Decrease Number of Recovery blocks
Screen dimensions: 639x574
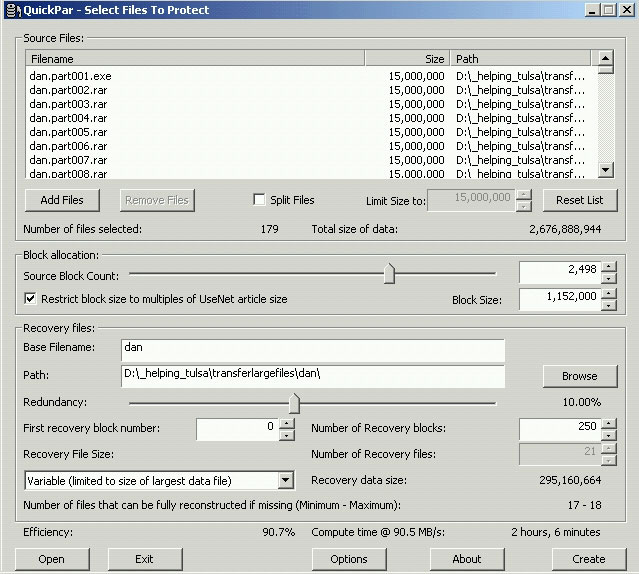click(608, 435)
